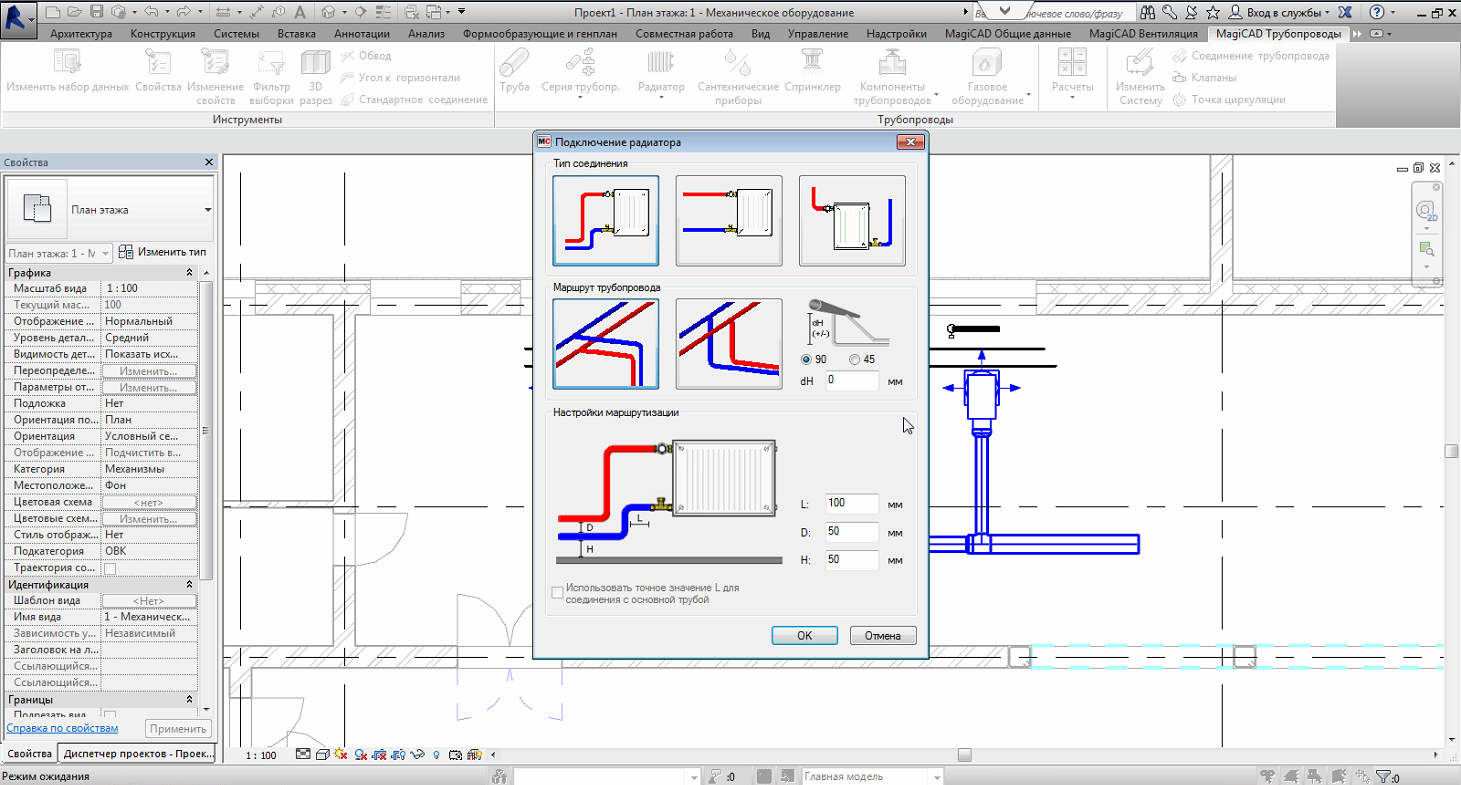This screenshot has width=1461, height=785.
Task: Open the 'План этажа: 1 - М' instance dropdown
Action: [x=59, y=253]
